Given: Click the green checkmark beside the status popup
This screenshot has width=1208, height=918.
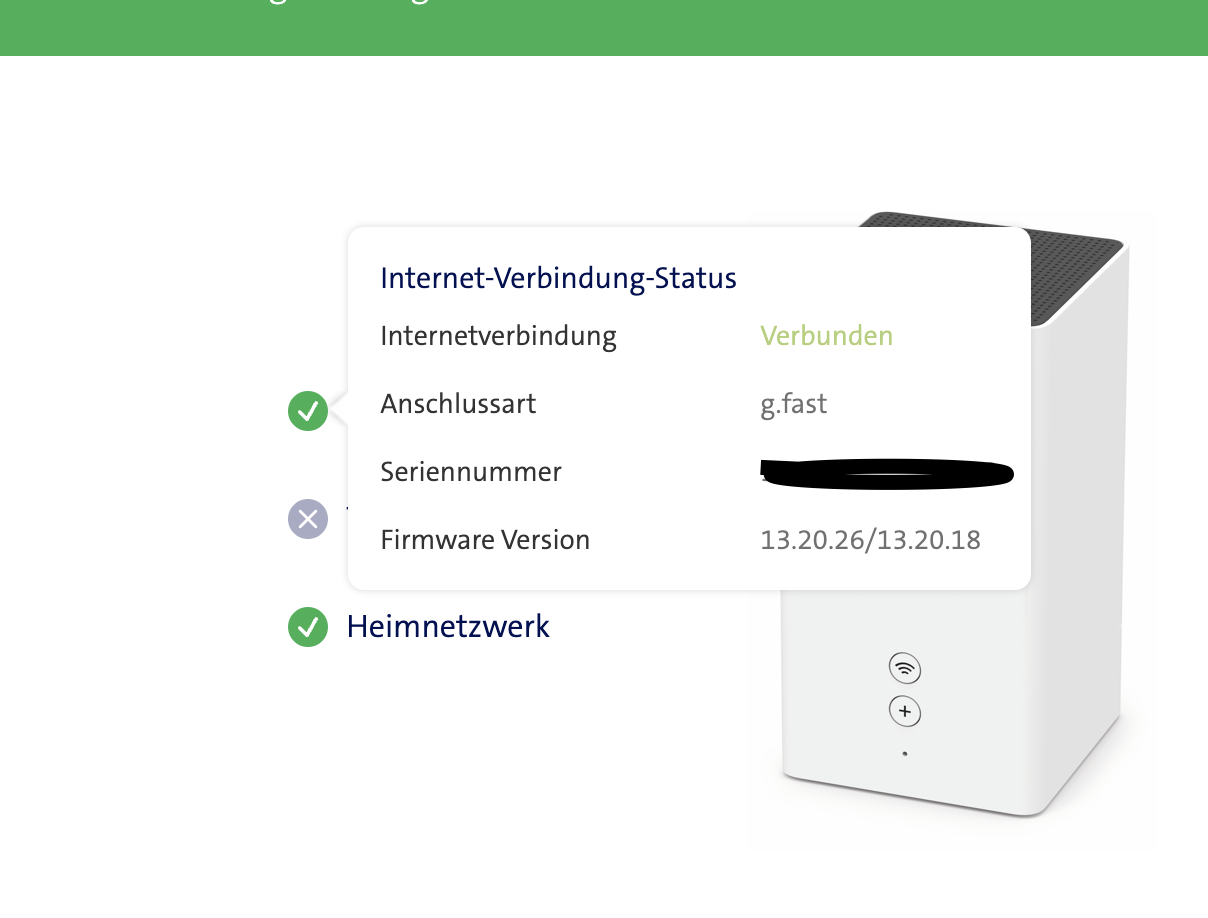Looking at the screenshot, I should click(x=308, y=411).
